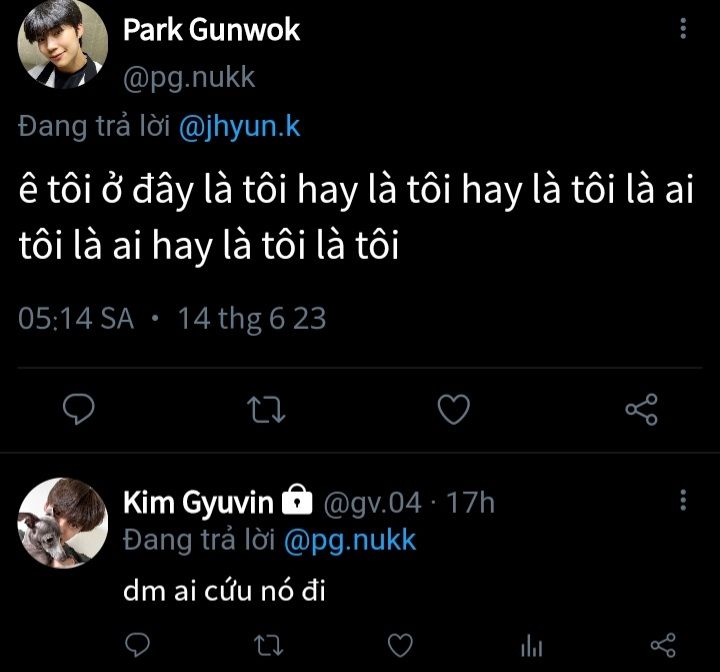This screenshot has height=672, width=720.
Task: Reply to Park Gunwok's tweet
Action: click(78, 408)
